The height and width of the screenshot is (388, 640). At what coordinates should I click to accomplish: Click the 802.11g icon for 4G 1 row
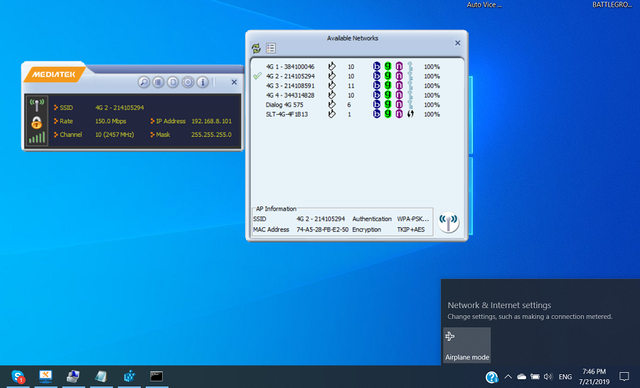click(x=388, y=67)
